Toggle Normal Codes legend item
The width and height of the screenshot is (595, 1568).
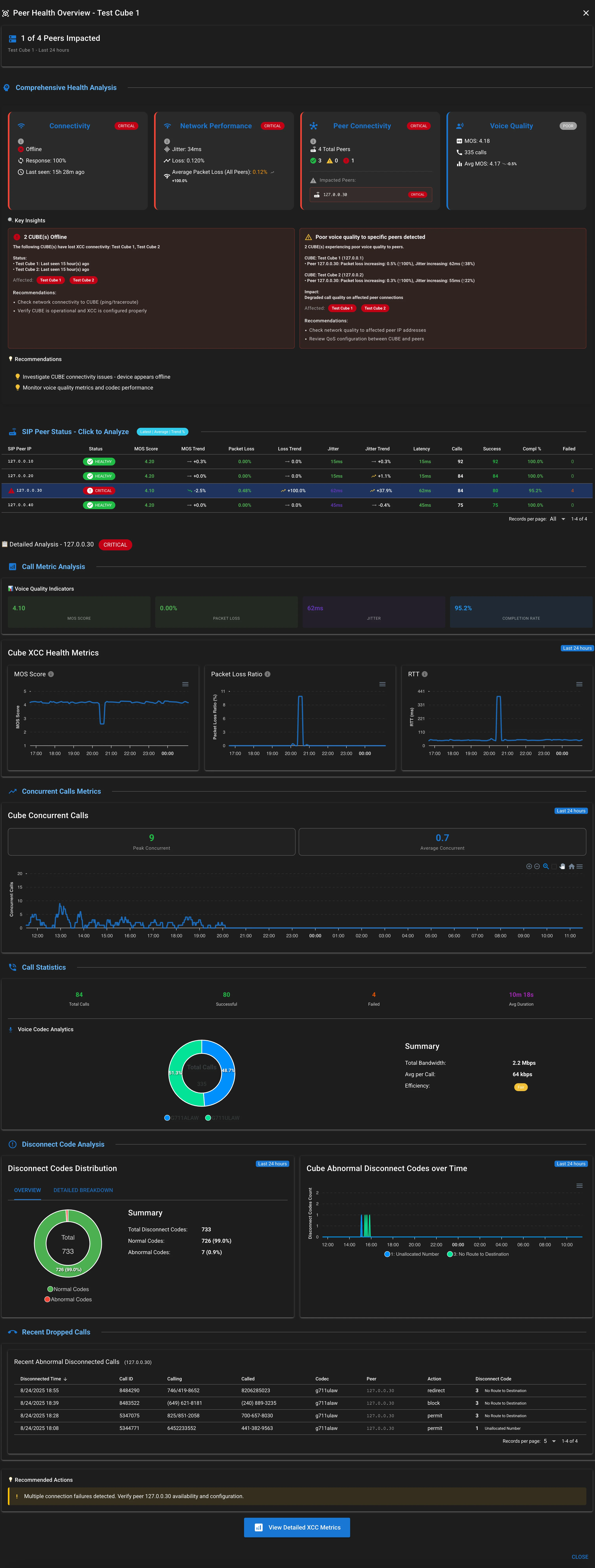(x=68, y=1289)
